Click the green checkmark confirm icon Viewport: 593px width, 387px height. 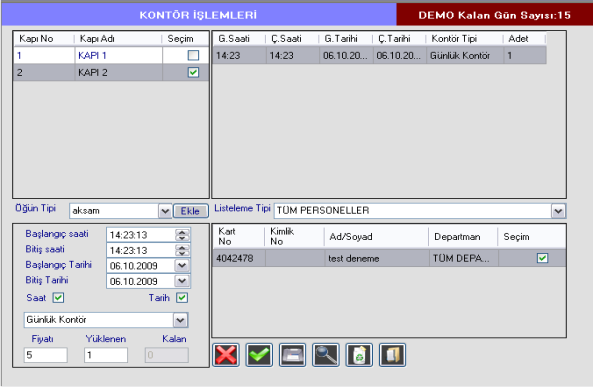coord(259,355)
